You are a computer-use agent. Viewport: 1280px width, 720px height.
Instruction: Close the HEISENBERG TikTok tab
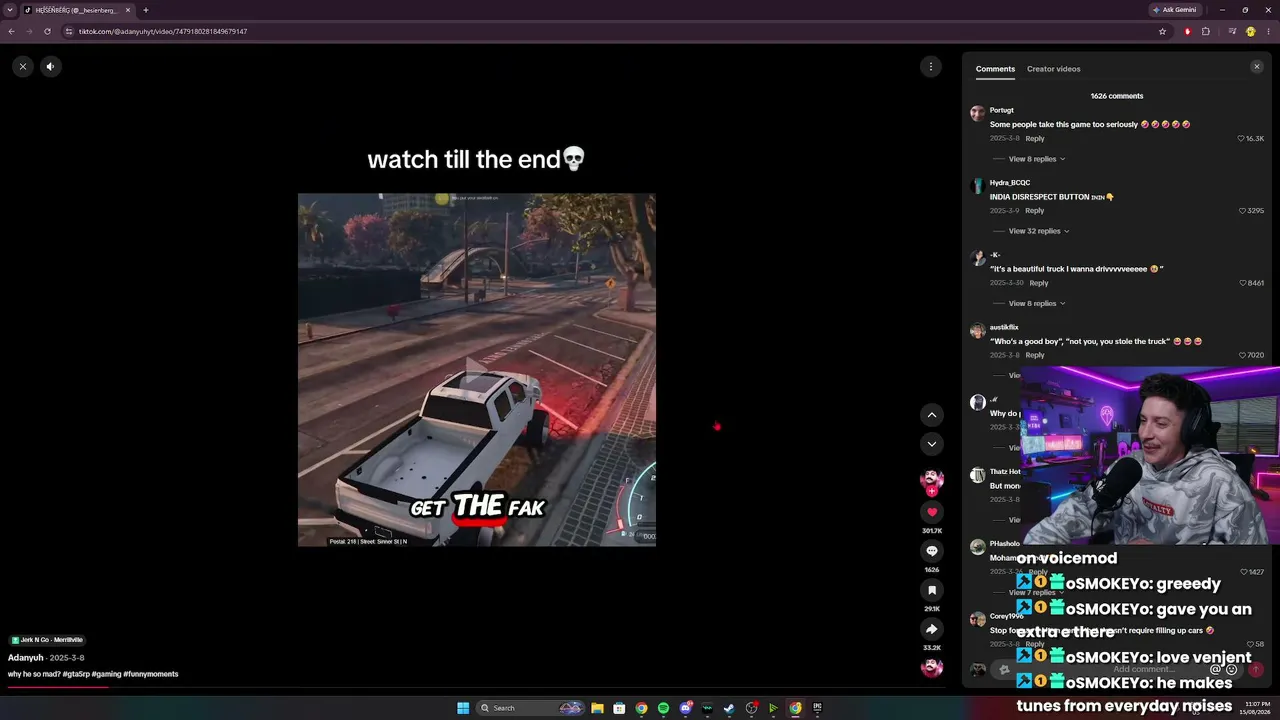tap(128, 10)
